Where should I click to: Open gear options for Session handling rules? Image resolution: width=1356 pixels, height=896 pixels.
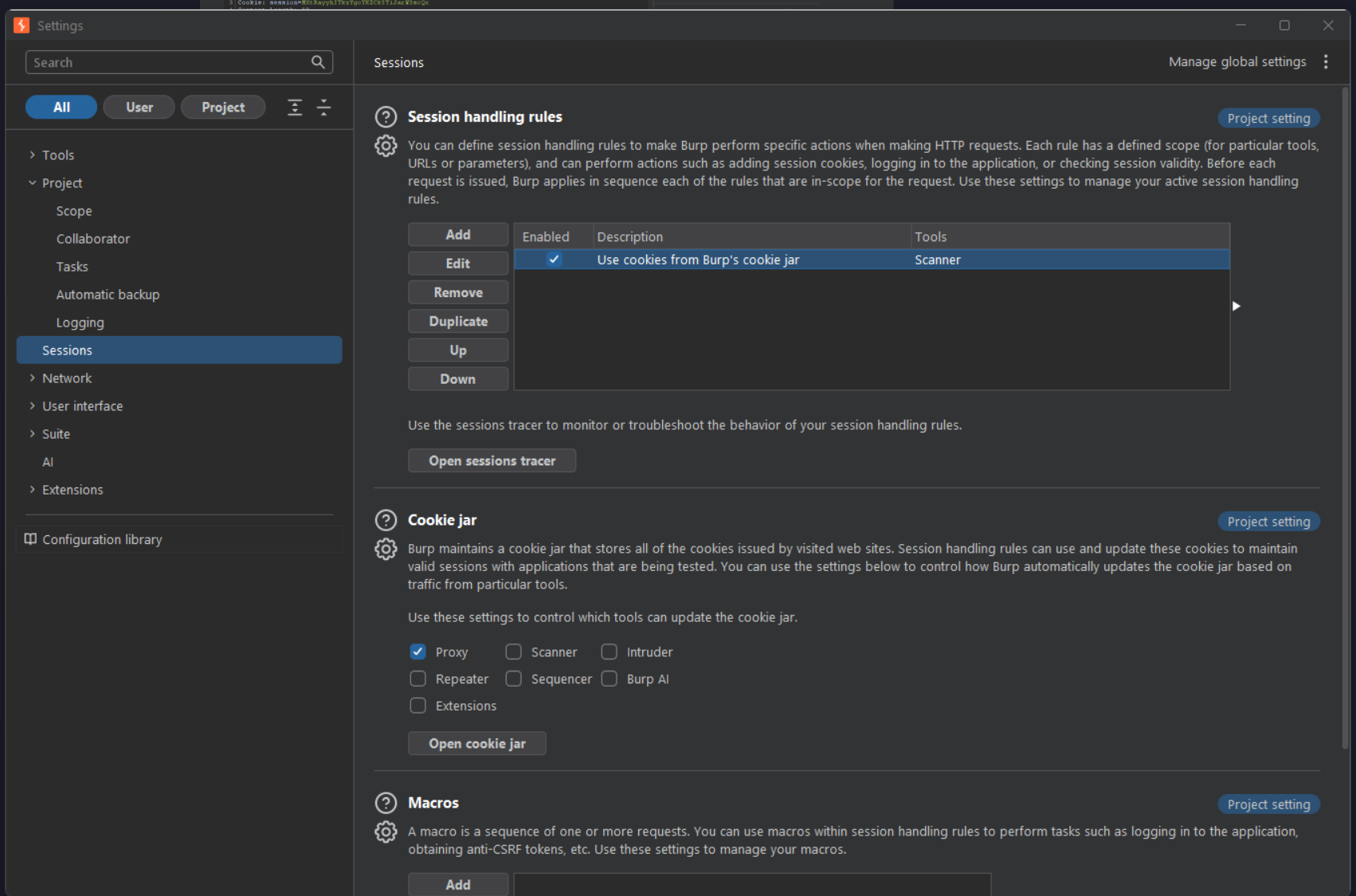386,146
